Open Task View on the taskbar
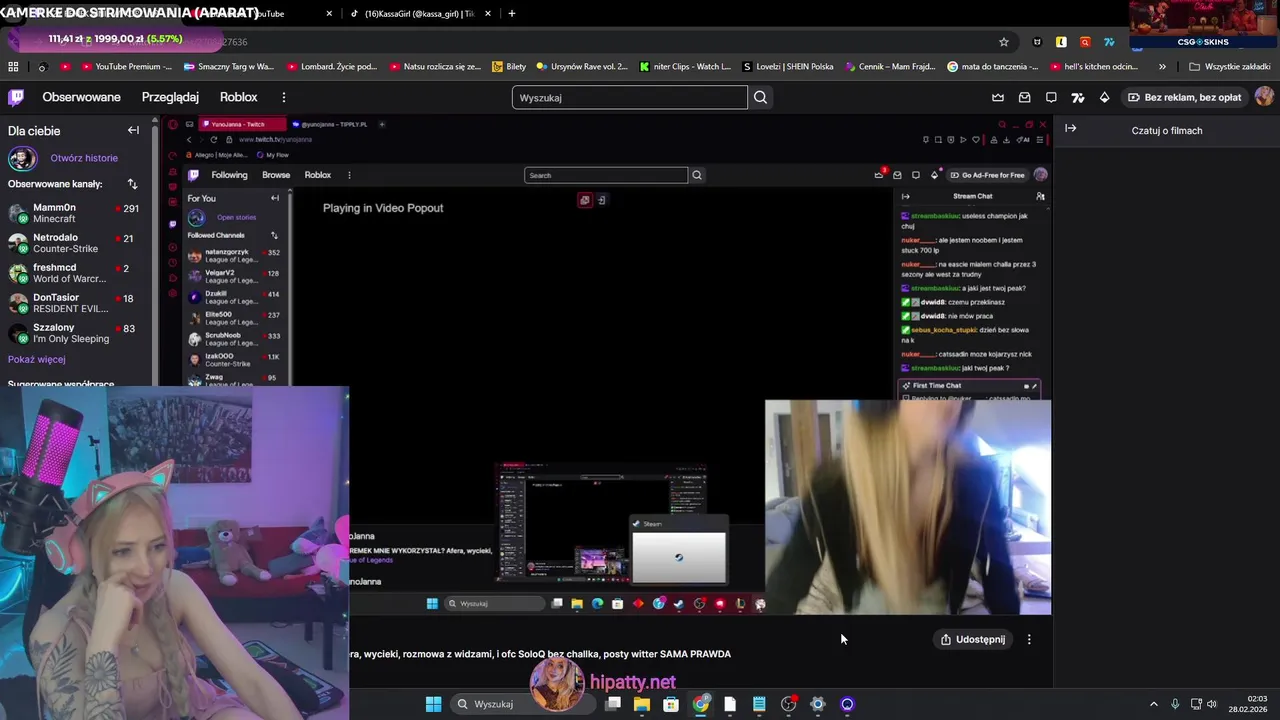This screenshot has width=1280, height=720. coord(613,704)
